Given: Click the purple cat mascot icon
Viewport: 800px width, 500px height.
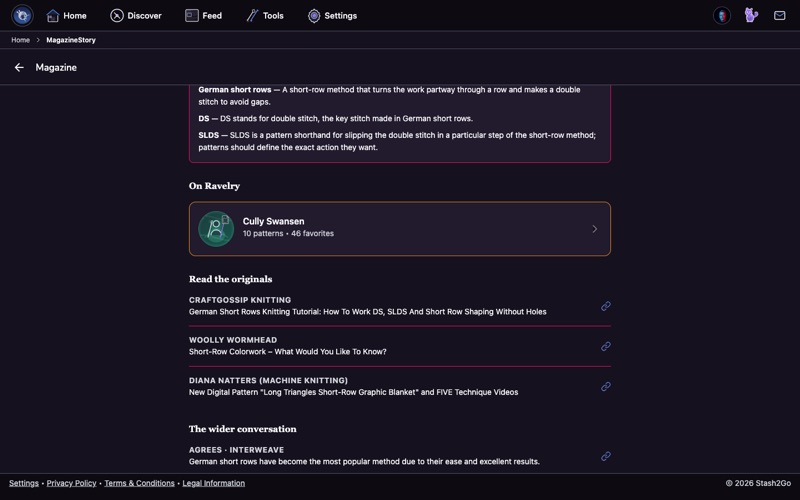Looking at the screenshot, I should coord(751,15).
